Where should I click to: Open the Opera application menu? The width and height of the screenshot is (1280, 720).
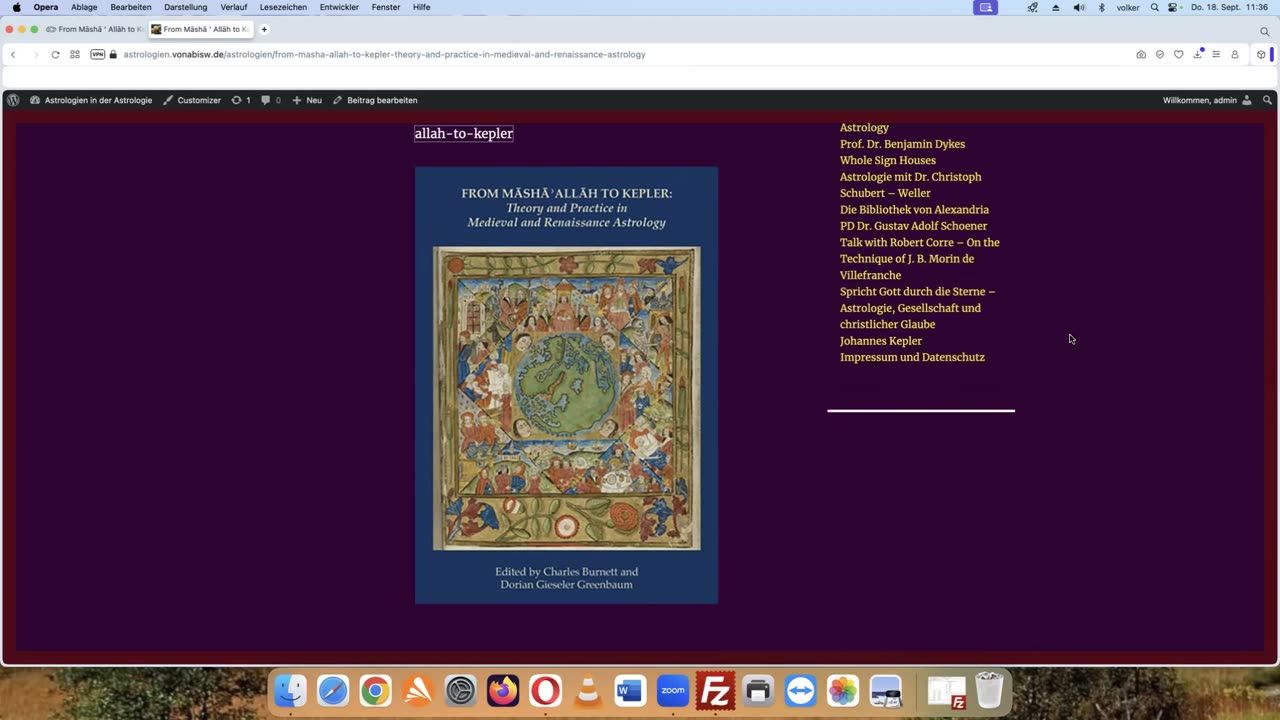(x=46, y=7)
